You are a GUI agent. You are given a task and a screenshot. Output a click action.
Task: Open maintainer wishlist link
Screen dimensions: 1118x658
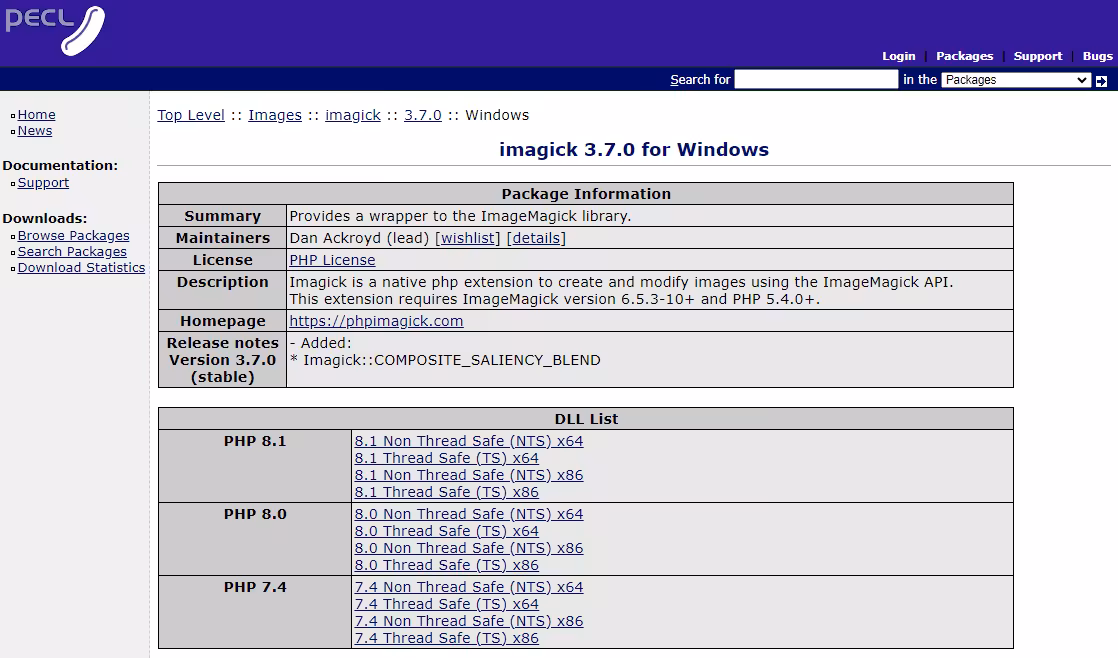click(x=468, y=238)
